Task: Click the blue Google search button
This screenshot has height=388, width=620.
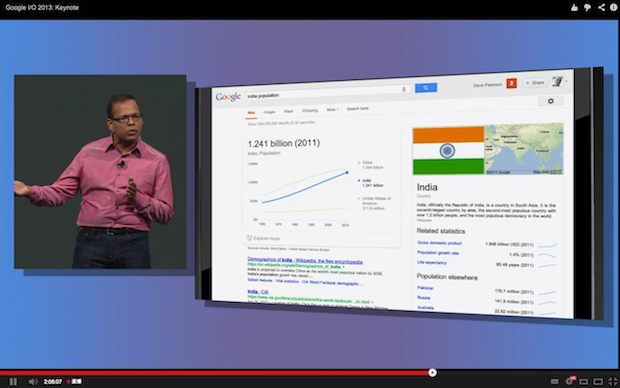Action: 426,88
